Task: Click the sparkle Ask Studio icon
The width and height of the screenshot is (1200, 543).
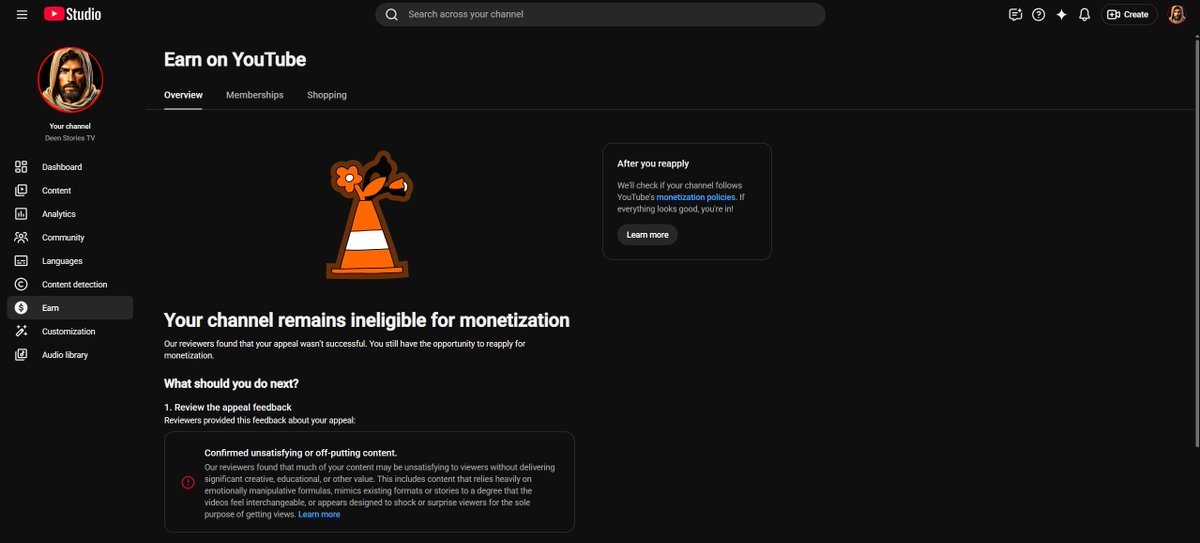Action: [x=1062, y=14]
